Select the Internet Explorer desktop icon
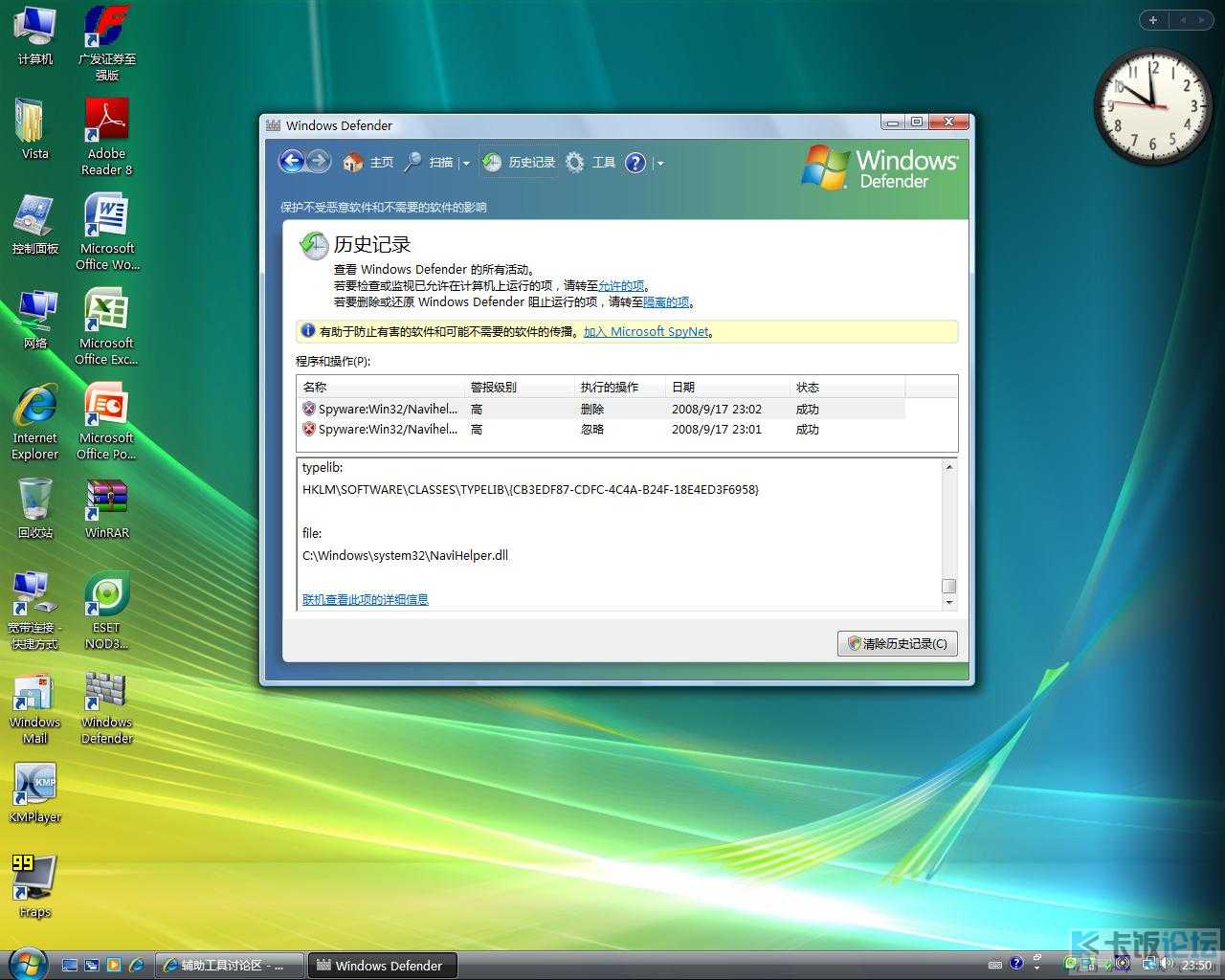The image size is (1225, 980). [35, 421]
